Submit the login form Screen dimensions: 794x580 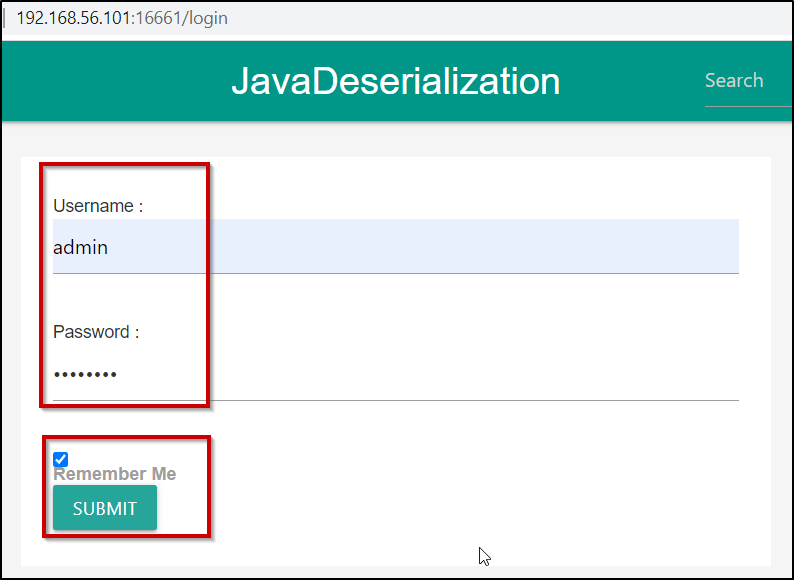point(105,508)
